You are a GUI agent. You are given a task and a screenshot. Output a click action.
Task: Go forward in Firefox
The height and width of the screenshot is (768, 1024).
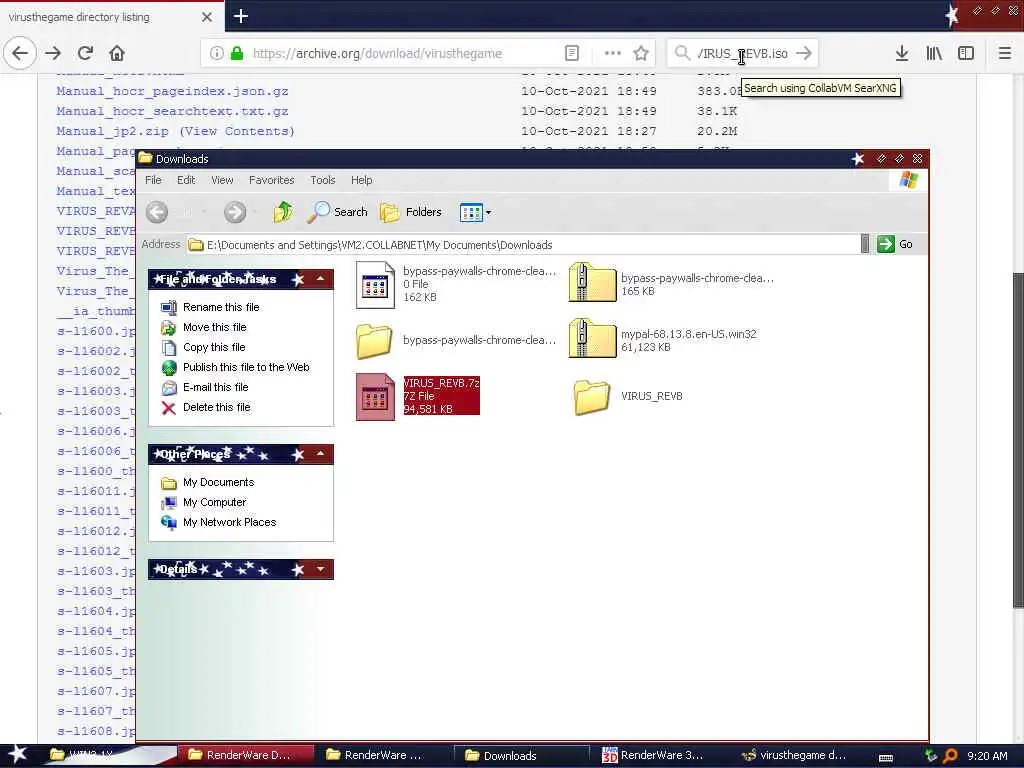coord(53,53)
